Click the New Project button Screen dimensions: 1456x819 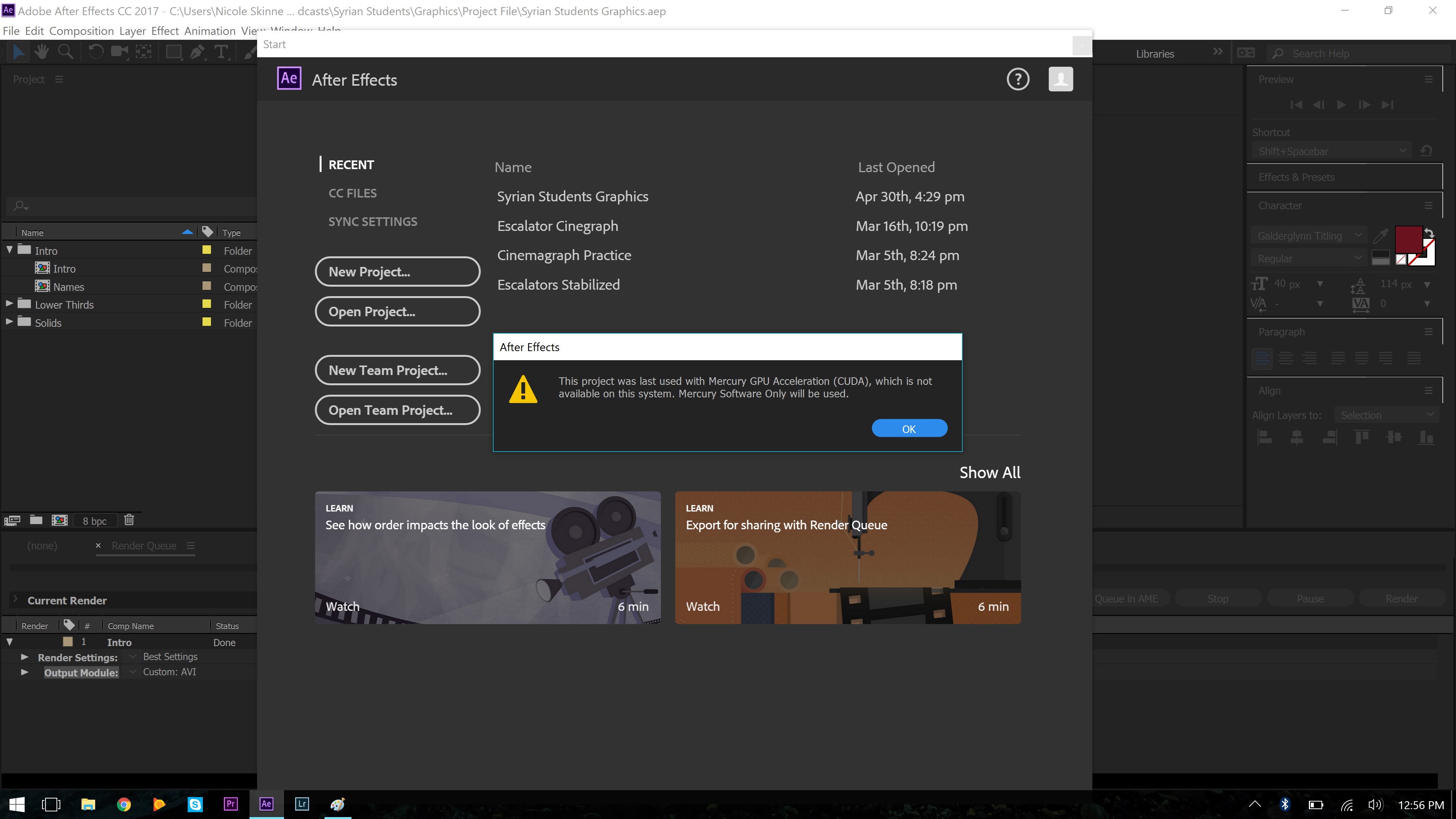(x=397, y=271)
